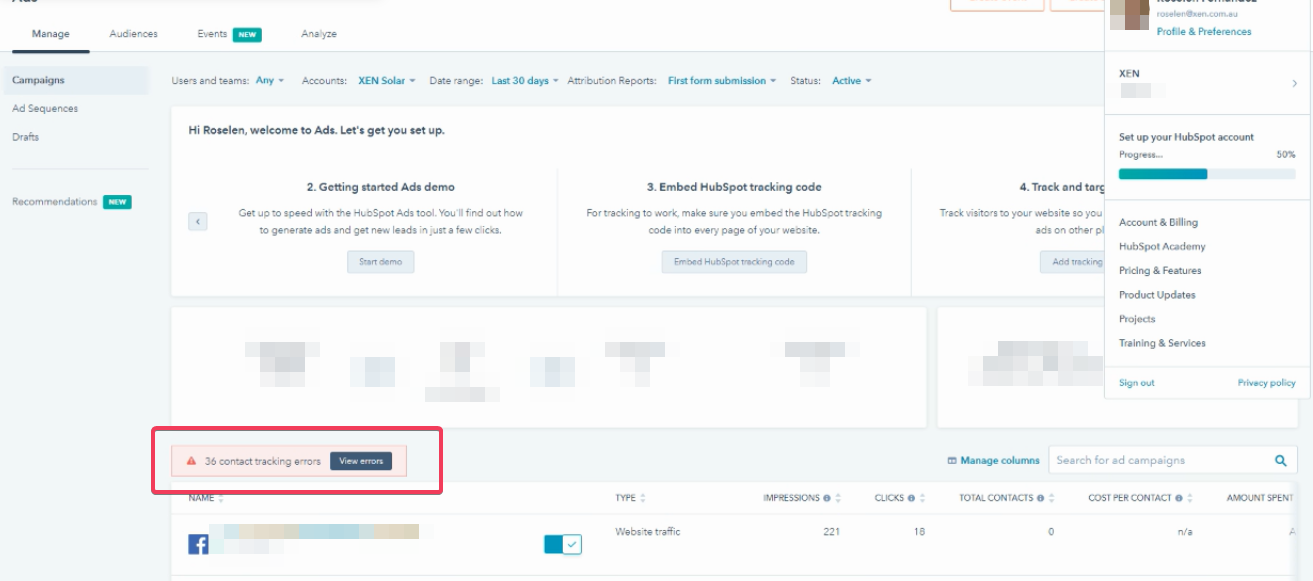Switch to the Audiences tab

134,34
